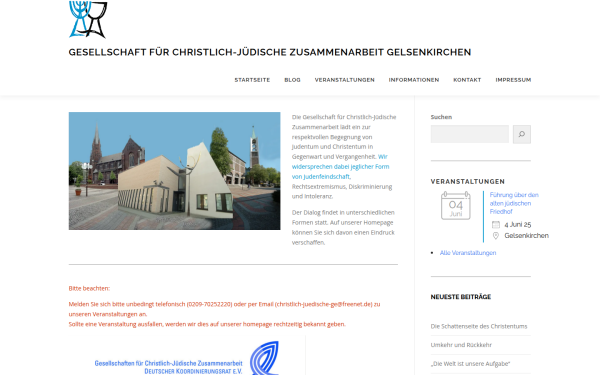The width and height of the screenshot is (600, 375).
Task: Click the site title Gesellschaft für Christlich-Jüdische Zusammenarbeit
Action: tap(270, 52)
